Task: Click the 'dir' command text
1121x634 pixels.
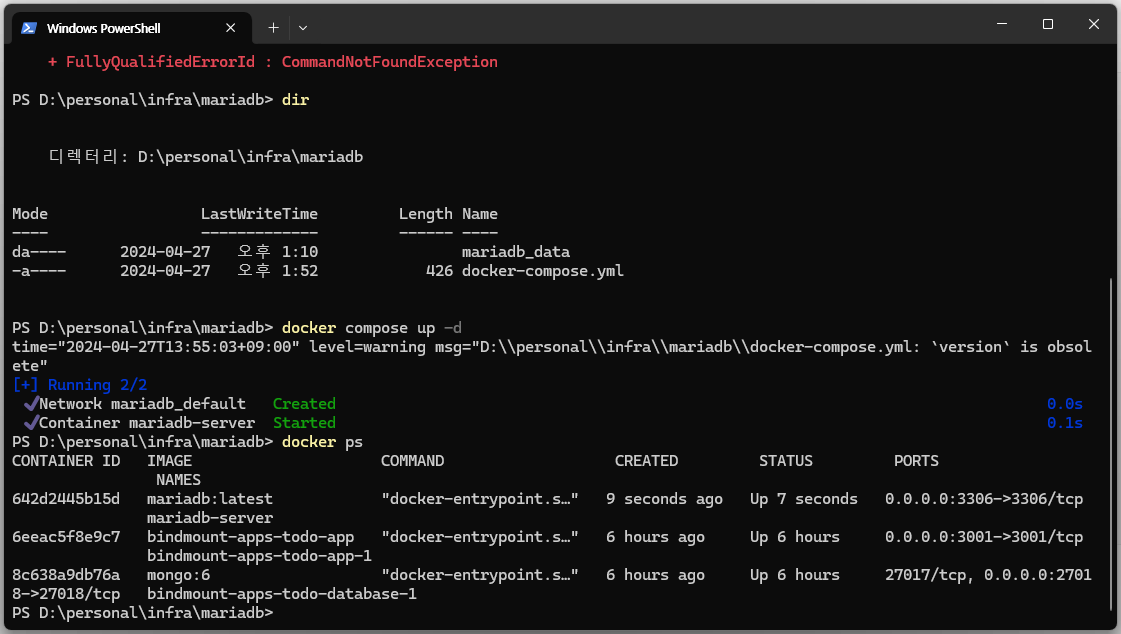Action: coord(295,100)
